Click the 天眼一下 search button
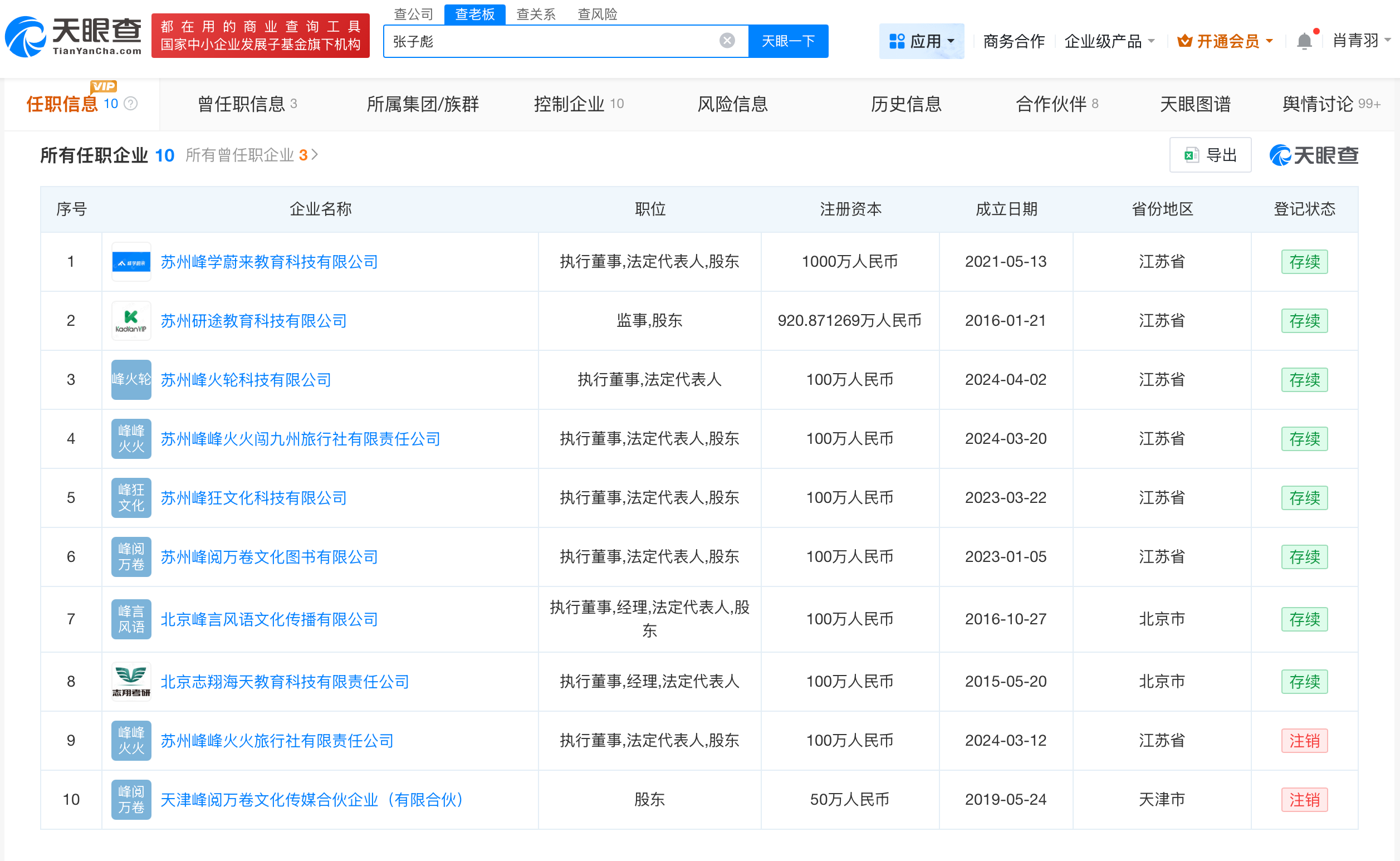1400x861 pixels. coord(788,41)
